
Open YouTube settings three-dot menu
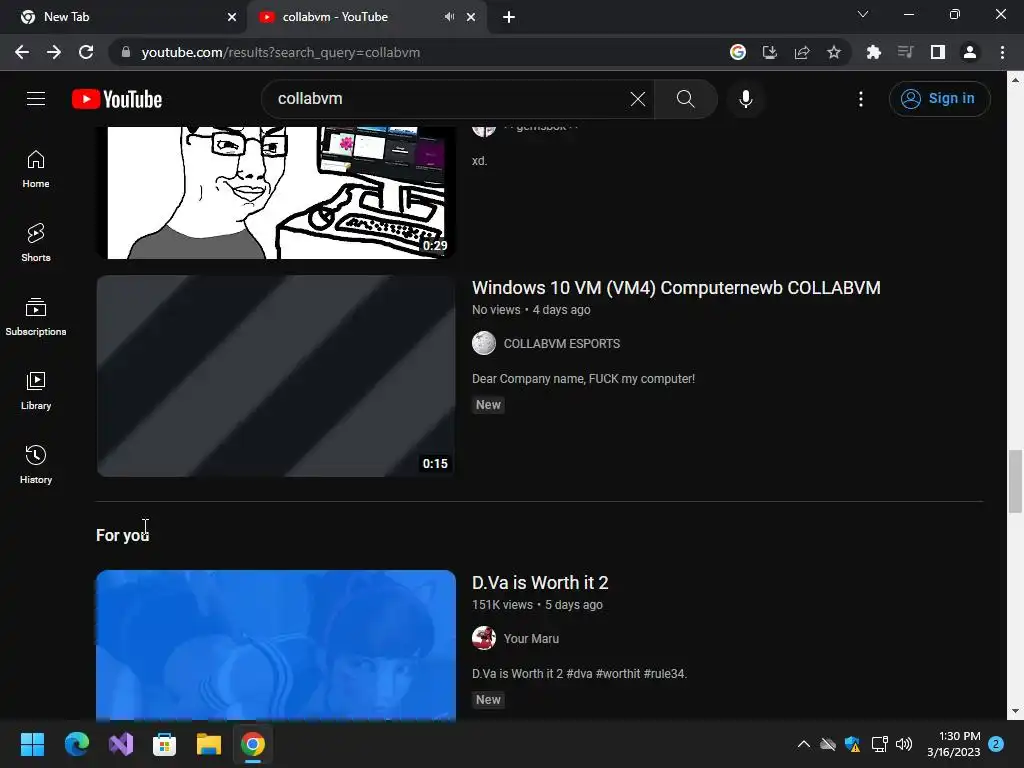coord(861,99)
